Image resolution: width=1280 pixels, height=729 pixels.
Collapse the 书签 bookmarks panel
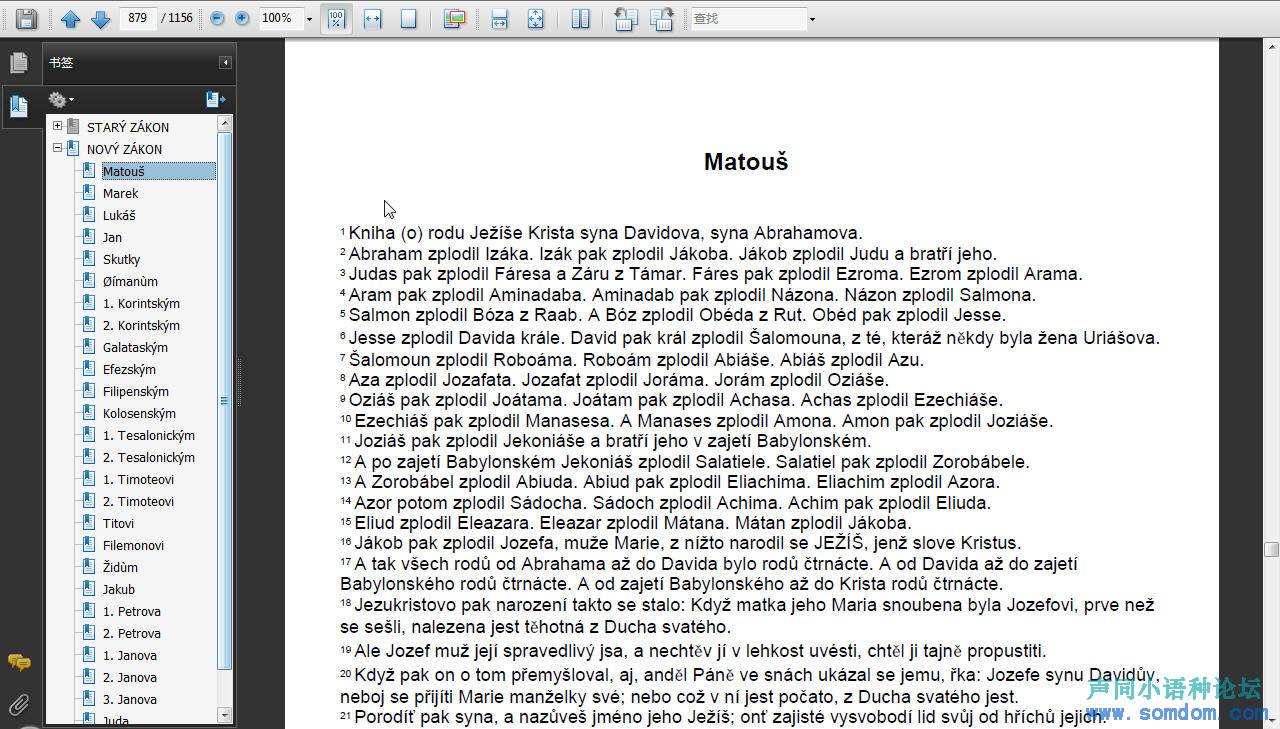[x=226, y=63]
